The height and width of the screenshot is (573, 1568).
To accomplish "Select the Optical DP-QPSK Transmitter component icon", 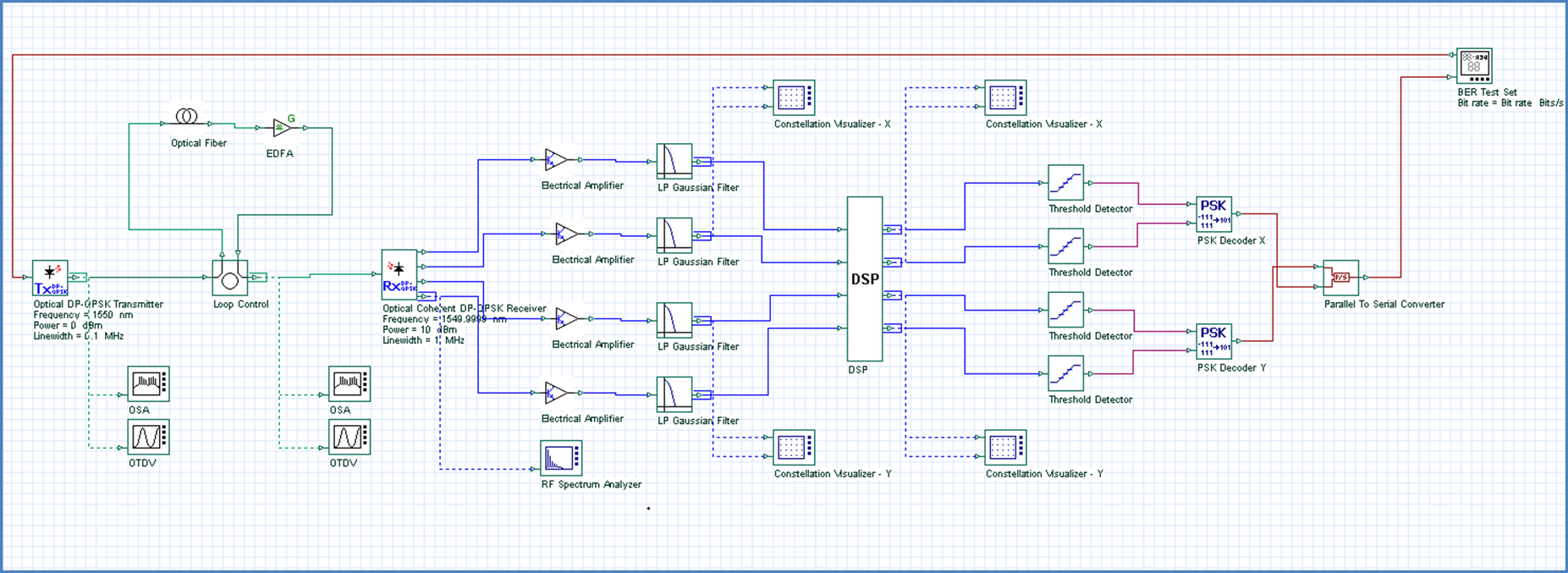I will tap(50, 278).
